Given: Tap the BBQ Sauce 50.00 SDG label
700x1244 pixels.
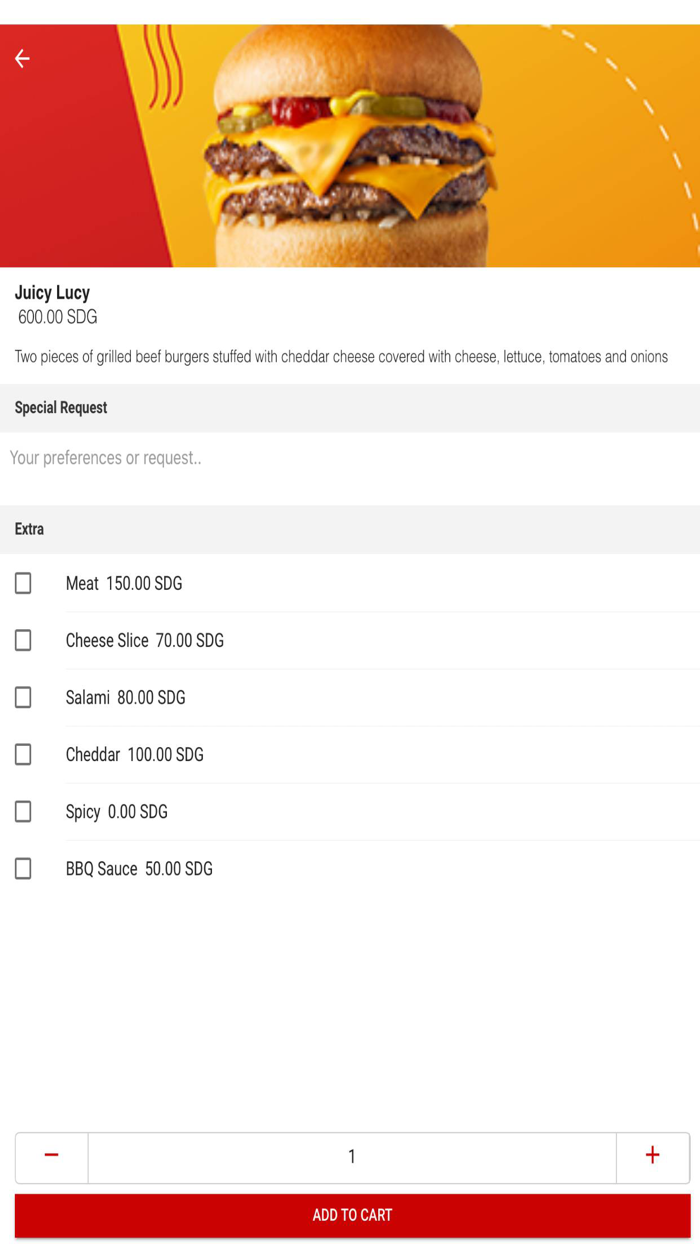Looking at the screenshot, I should [139, 869].
